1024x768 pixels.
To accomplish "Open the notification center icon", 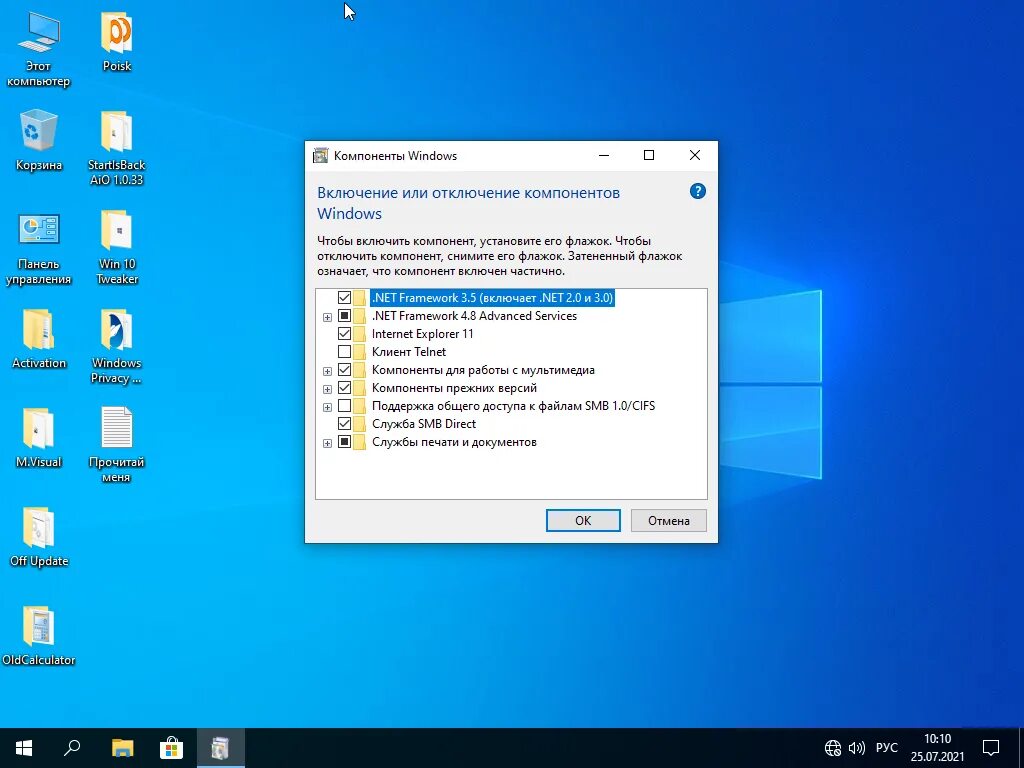I will [x=991, y=748].
